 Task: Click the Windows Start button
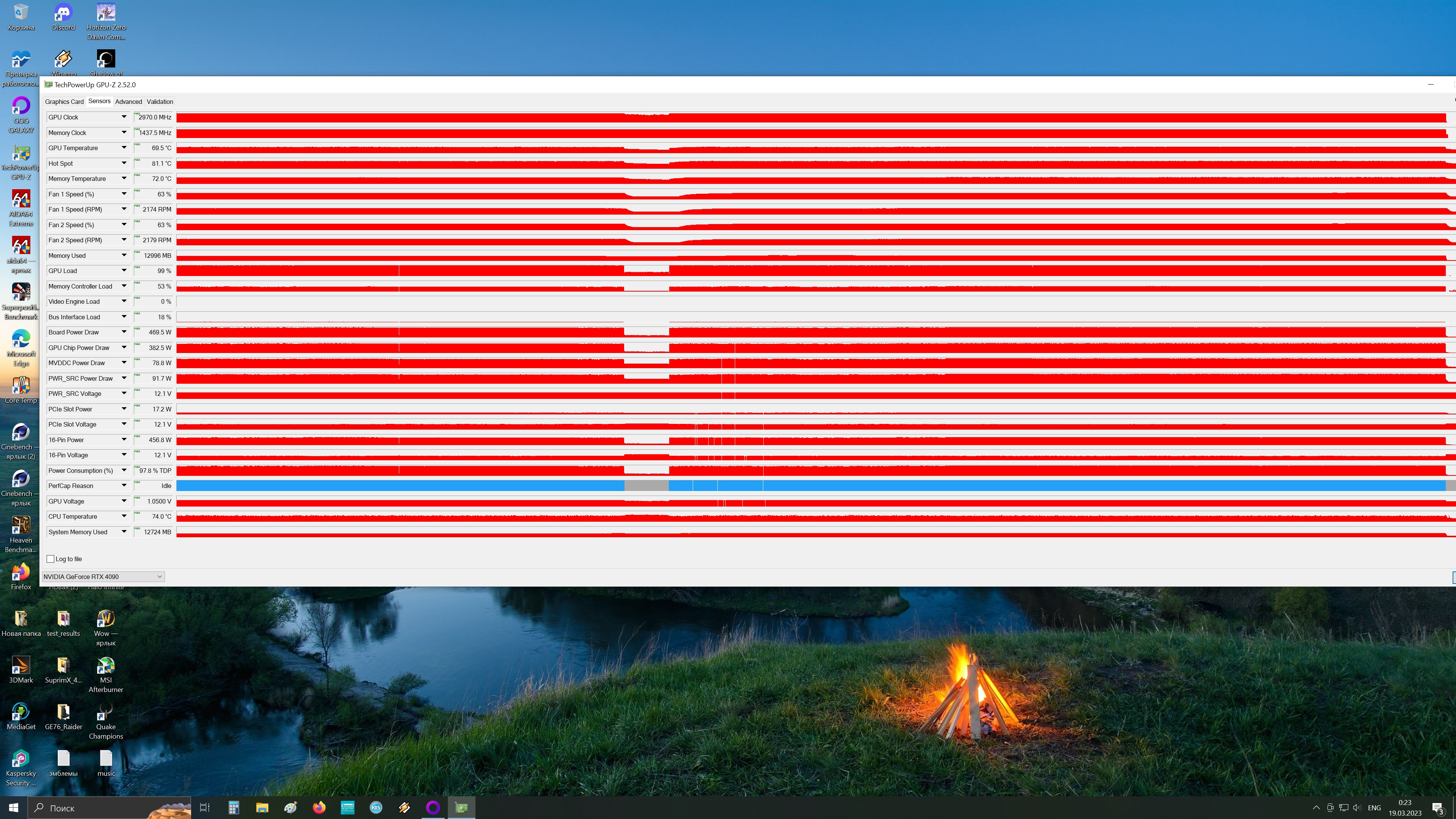(14, 807)
